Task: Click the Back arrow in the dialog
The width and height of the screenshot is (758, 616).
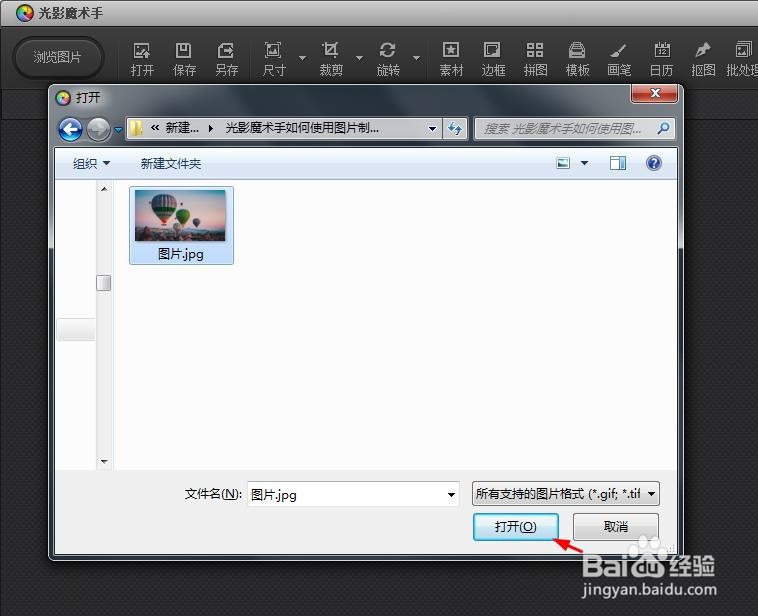Action: point(71,130)
